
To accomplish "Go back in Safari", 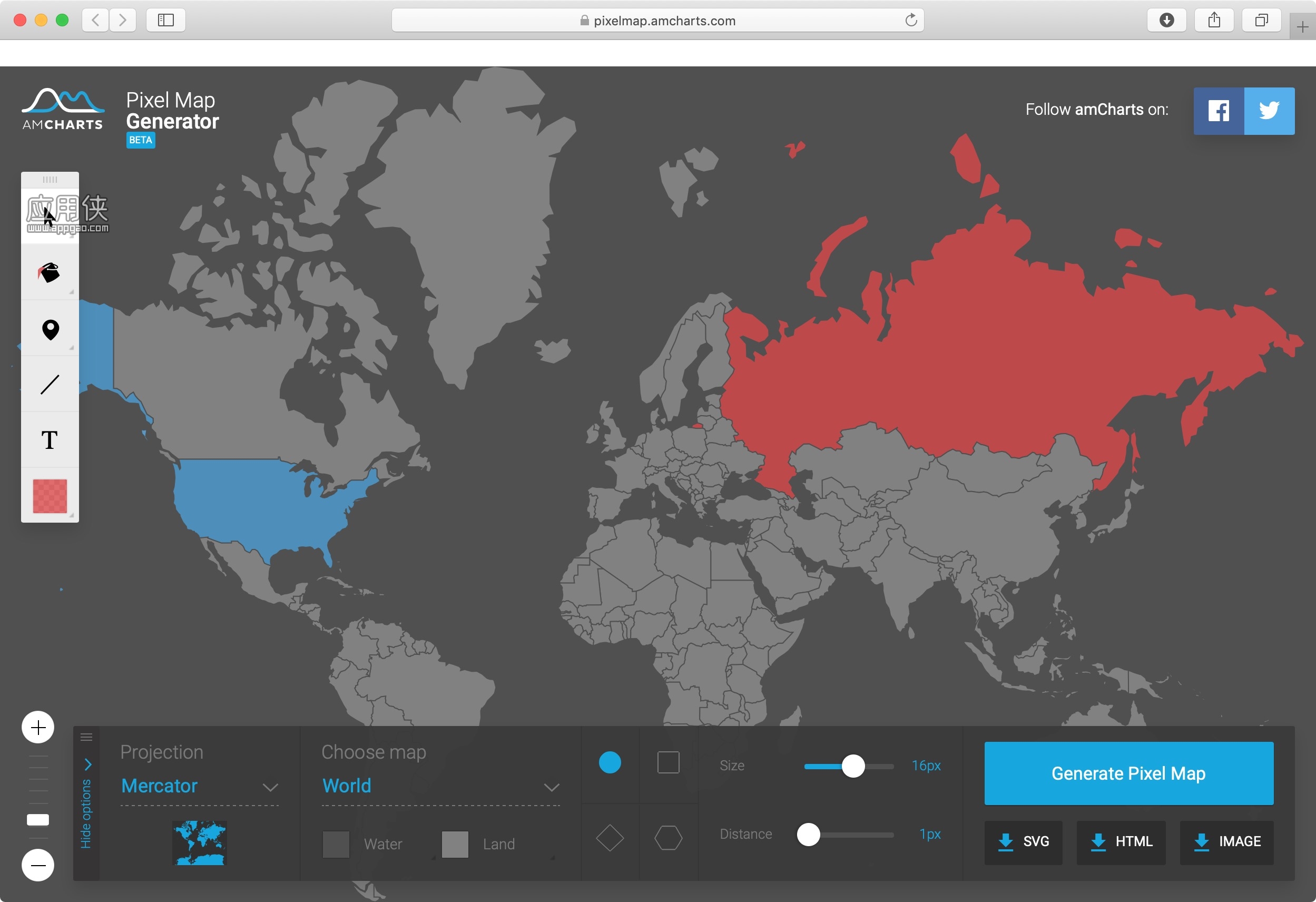I will click(95, 21).
